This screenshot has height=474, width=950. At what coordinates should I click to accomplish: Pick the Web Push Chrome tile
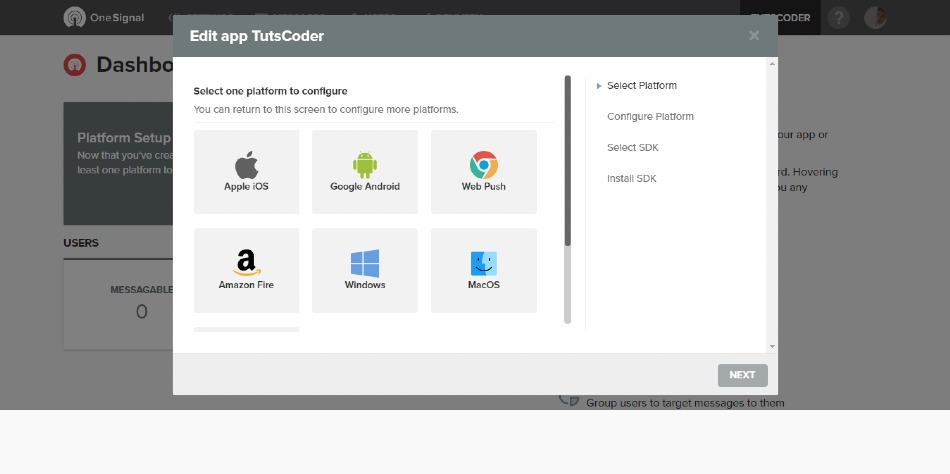pos(483,172)
